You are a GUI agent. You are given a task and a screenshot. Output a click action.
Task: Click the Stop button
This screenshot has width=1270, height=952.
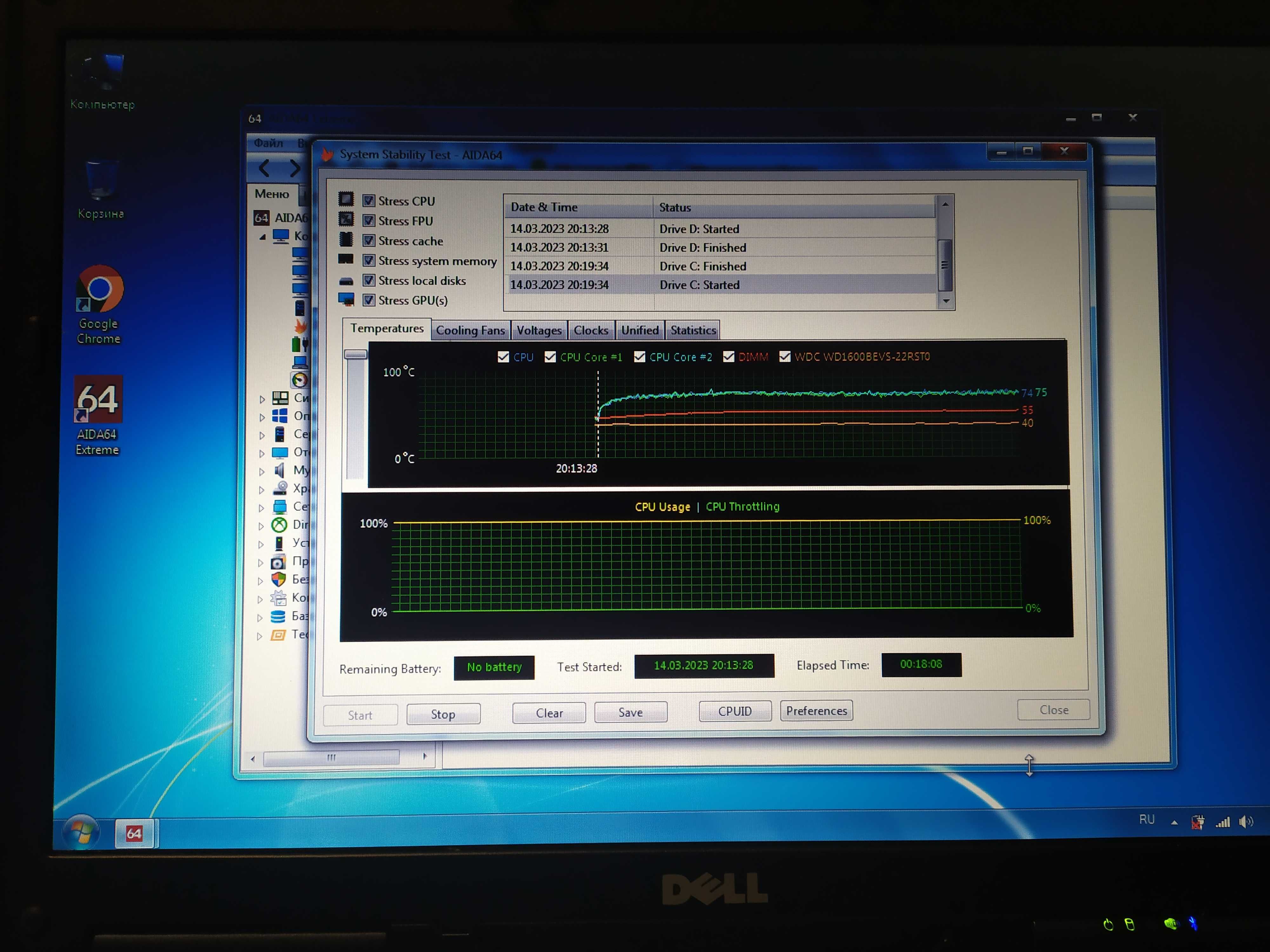pyautogui.click(x=443, y=714)
